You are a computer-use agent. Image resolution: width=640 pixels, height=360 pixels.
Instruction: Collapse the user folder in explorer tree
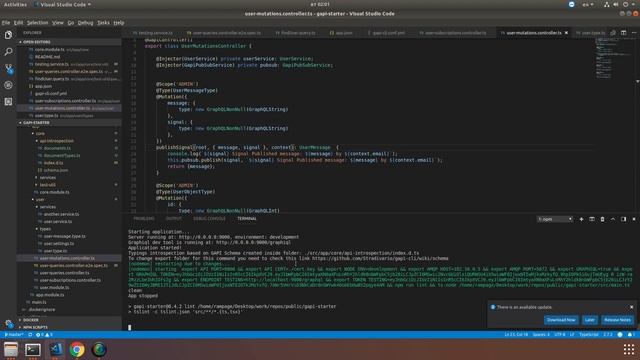coord(40,200)
